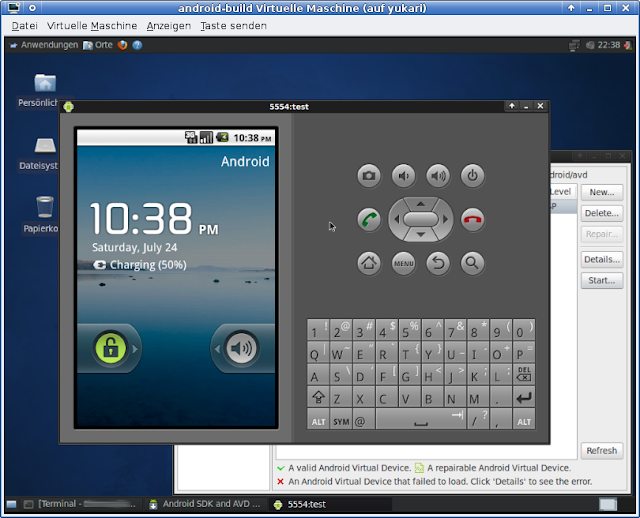Open the Anwendungen panel menu
The height and width of the screenshot is (518, 640).
pos(44,45)
